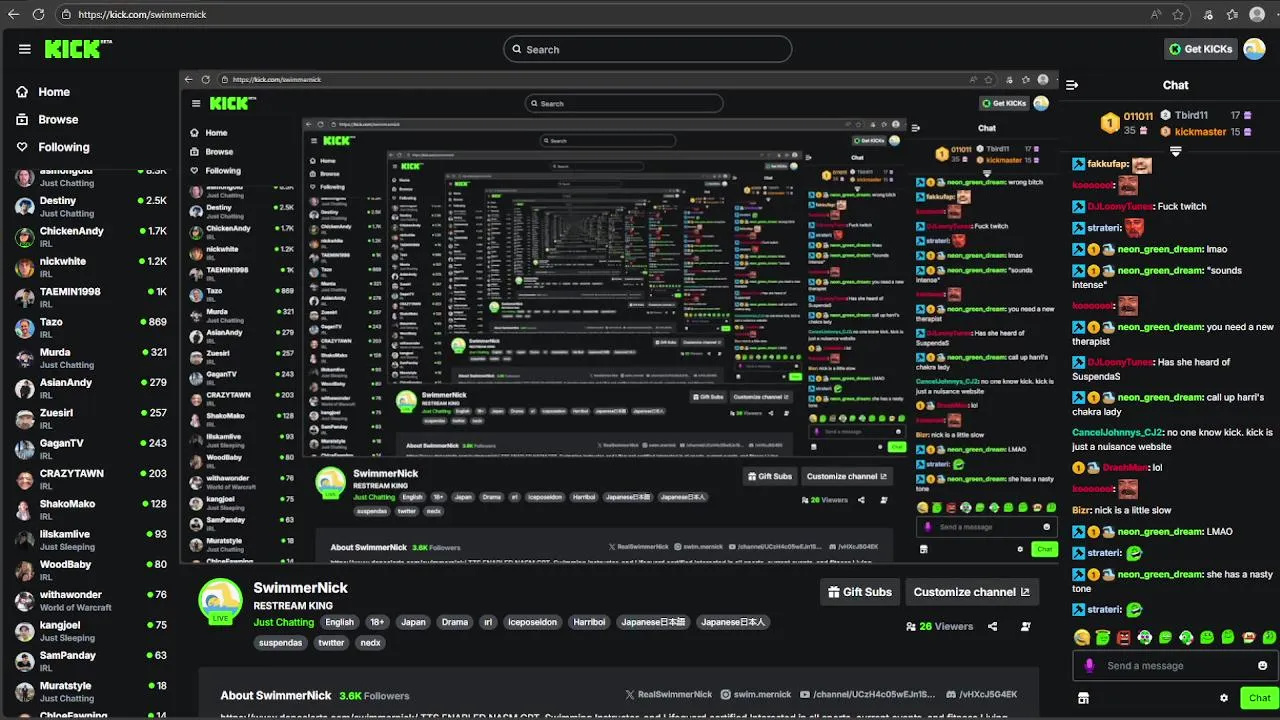Open Customize channel
The width and height of the screenshot is (1280, 720).
[972, 592]
